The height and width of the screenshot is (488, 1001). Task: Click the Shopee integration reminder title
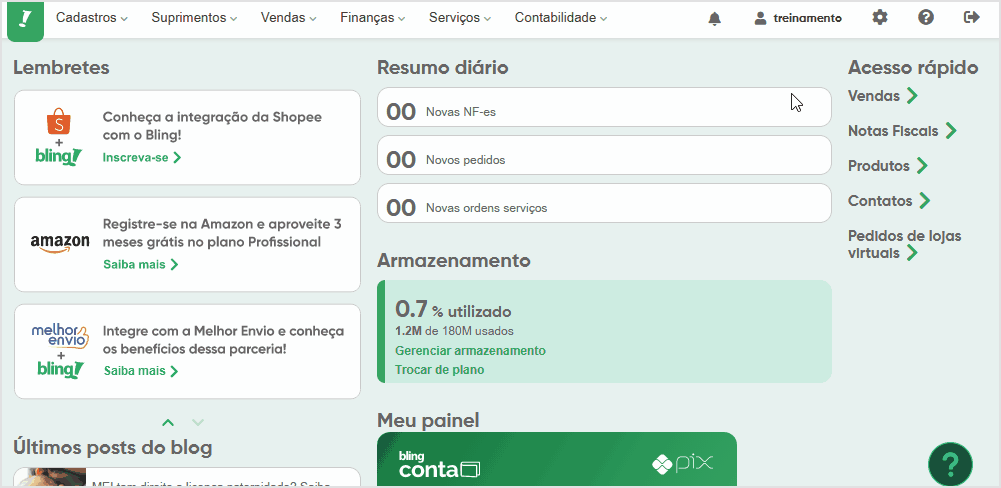(212, 126)
